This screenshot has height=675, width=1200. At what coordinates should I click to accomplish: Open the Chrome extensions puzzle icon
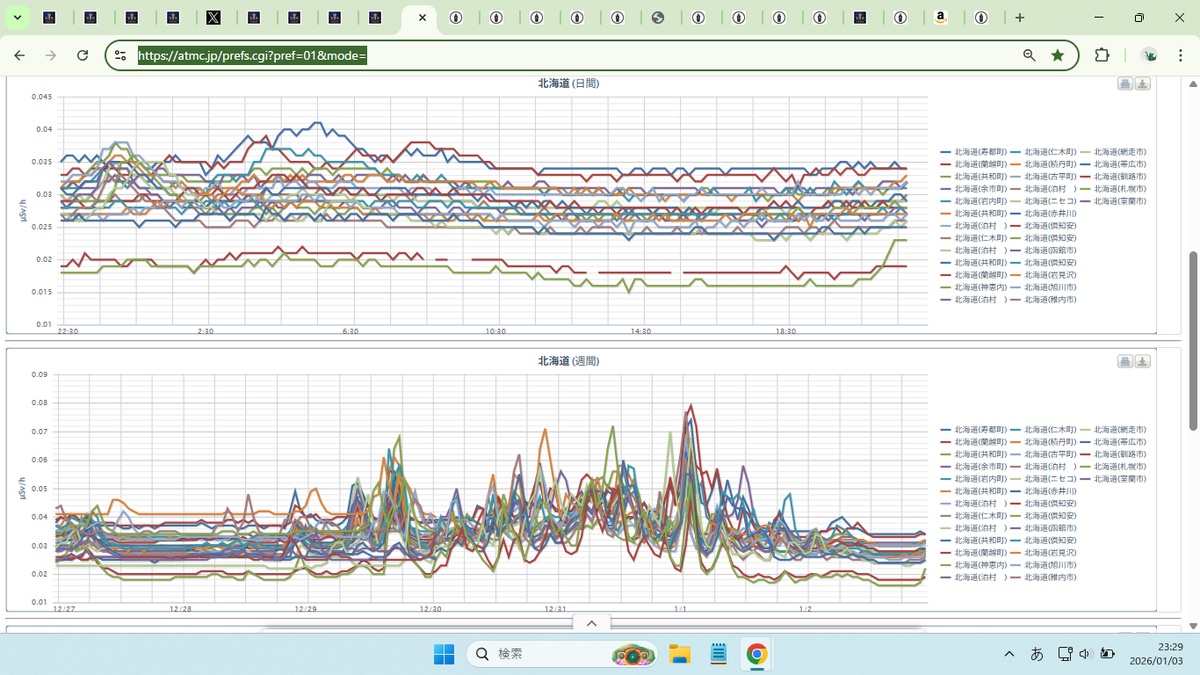tap(1103, 55)
